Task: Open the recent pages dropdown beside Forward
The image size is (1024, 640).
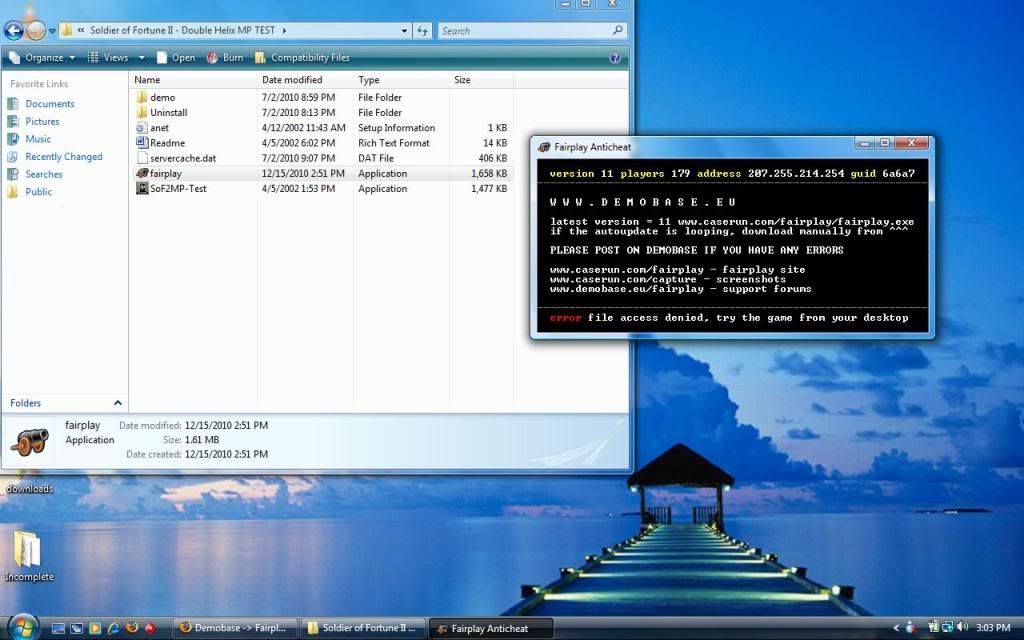Action: 52,31
